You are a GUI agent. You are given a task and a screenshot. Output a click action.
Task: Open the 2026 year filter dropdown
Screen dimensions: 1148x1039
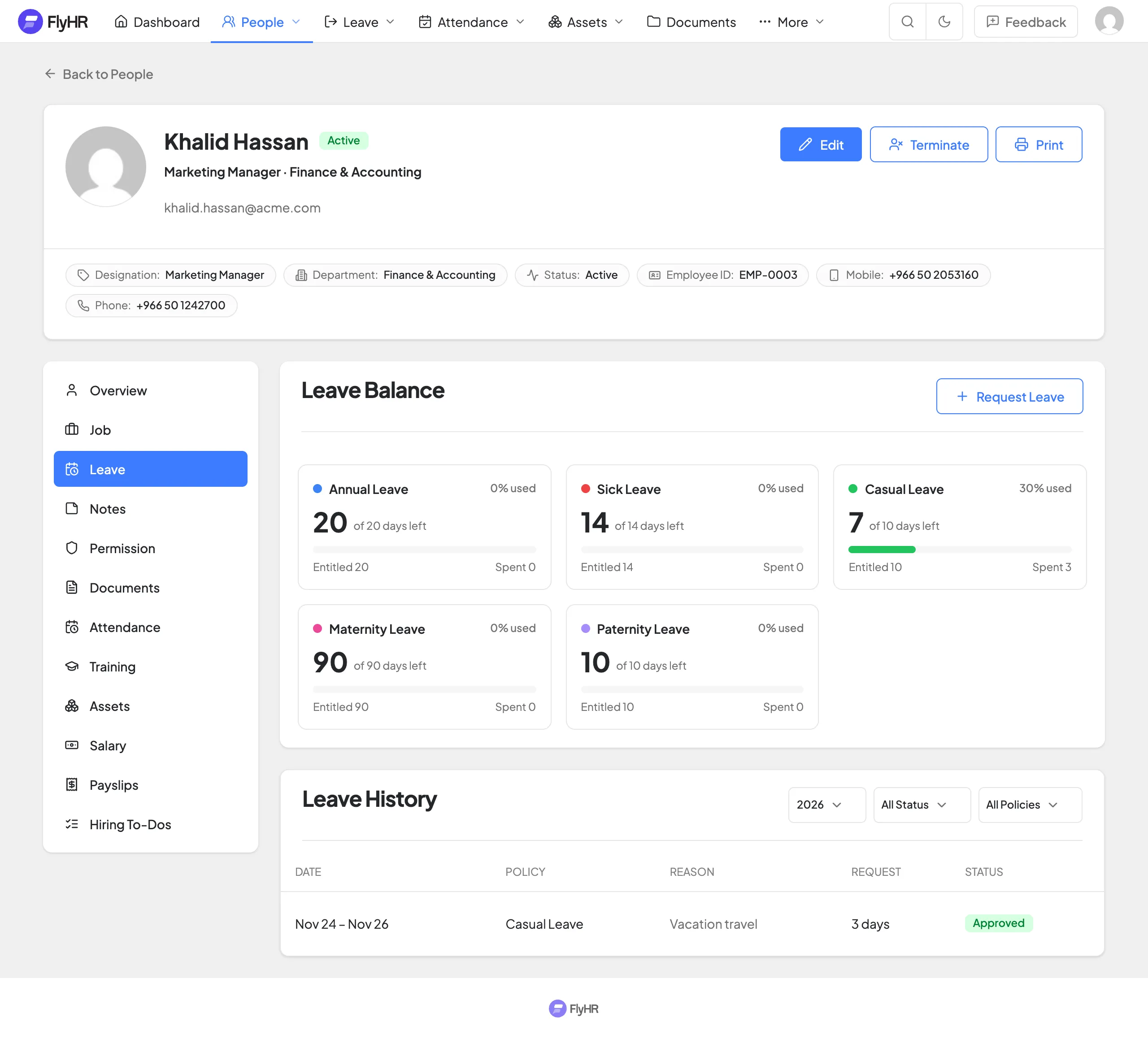(827, 805)
